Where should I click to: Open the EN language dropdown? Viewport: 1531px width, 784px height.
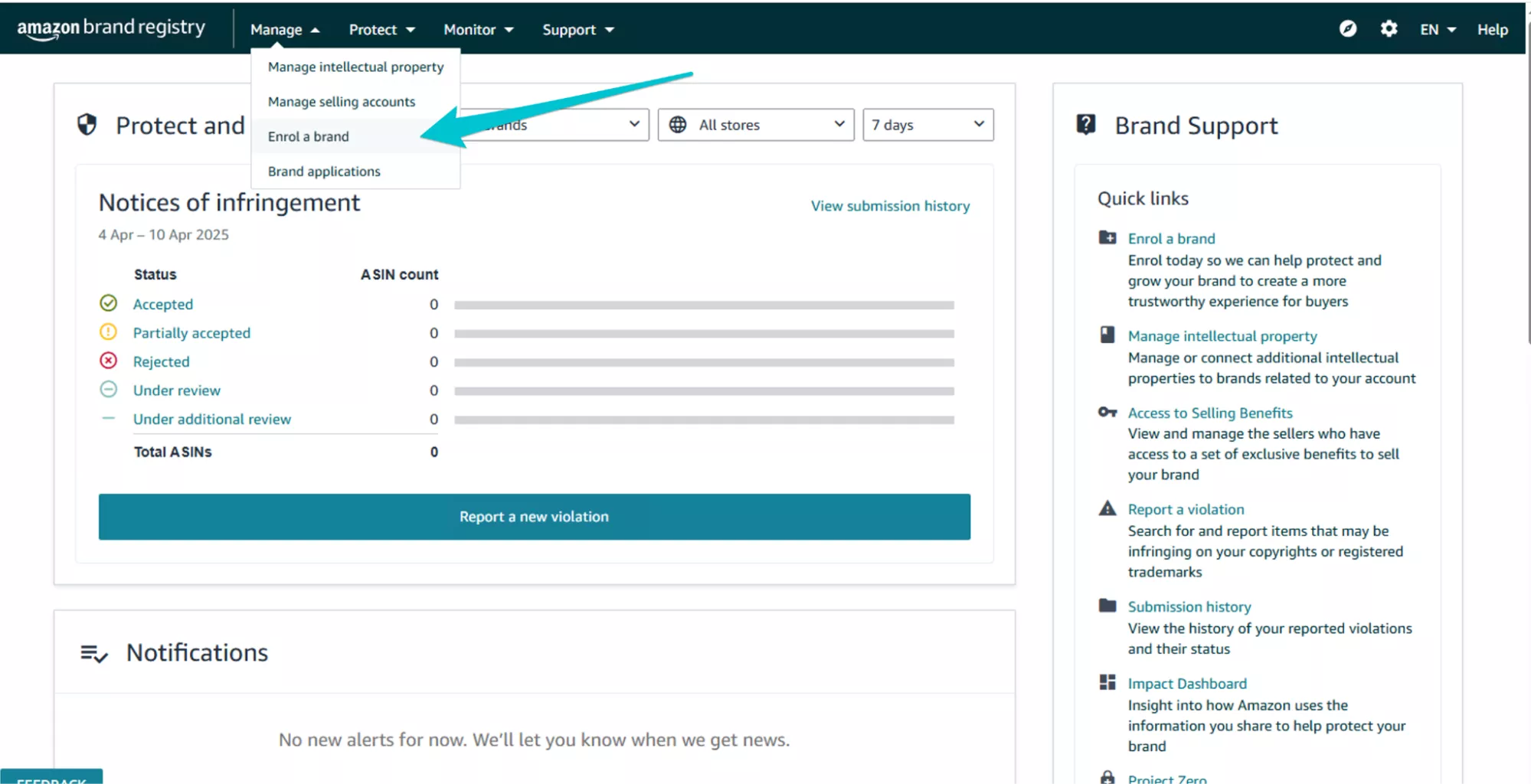[1438, 30]
